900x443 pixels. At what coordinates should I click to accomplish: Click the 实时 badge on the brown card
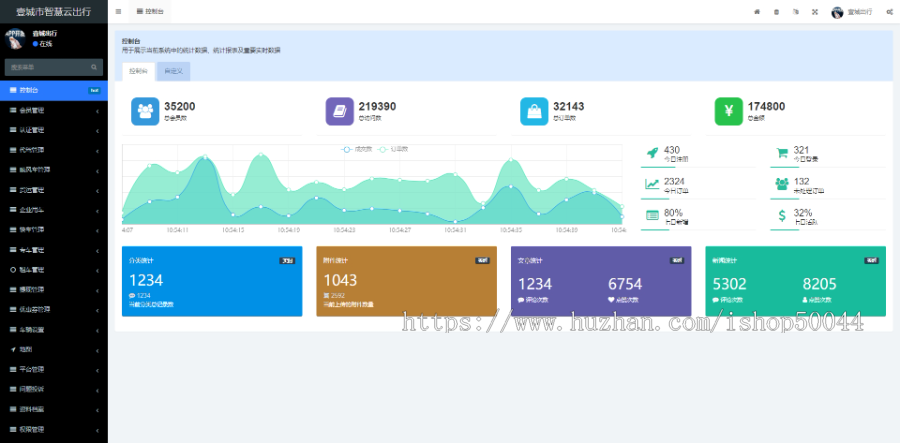pos(482,261)
